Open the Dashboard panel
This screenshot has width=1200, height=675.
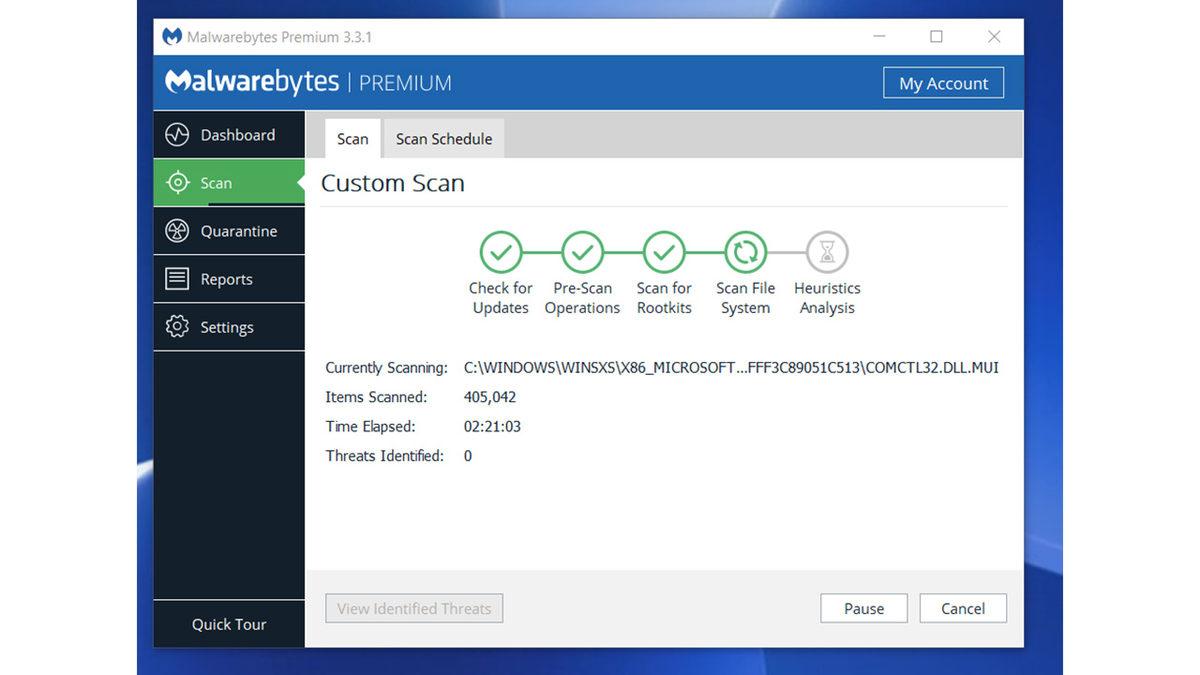(x=228, y=134)
